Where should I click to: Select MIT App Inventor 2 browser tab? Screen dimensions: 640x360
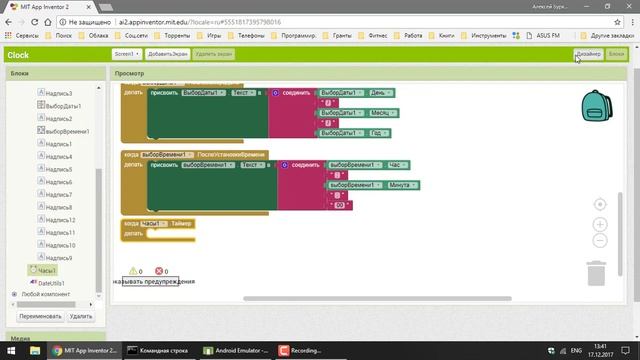click(x=49, y=7)
